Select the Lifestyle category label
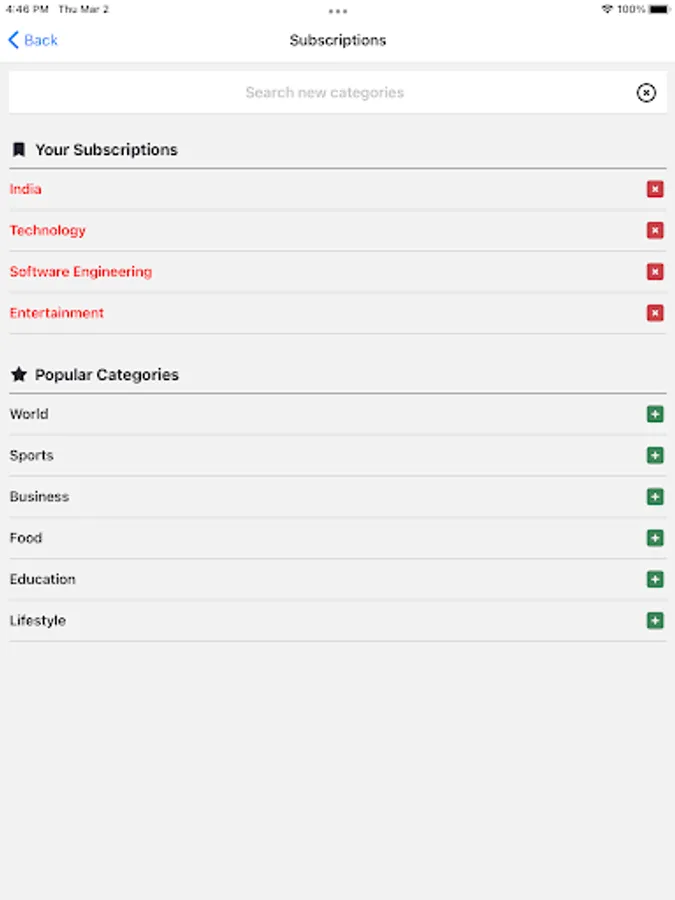This screenshot has width=675, height=900. click(x=38, y=621)
